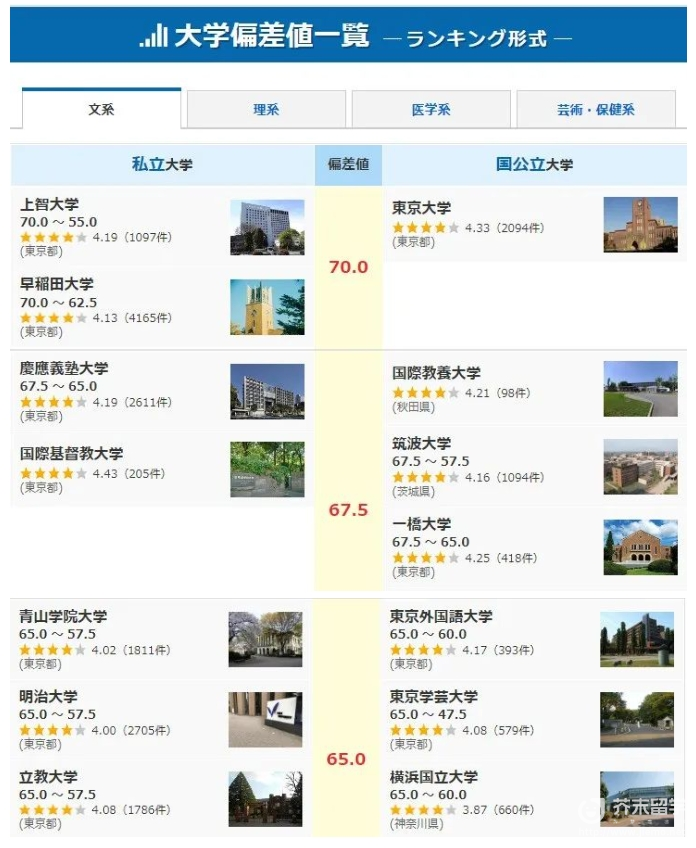Screen dimensions: 696x848
Task: Open the 国際教養大学 link
Action: pyautogui.click(x=436, y=373)
